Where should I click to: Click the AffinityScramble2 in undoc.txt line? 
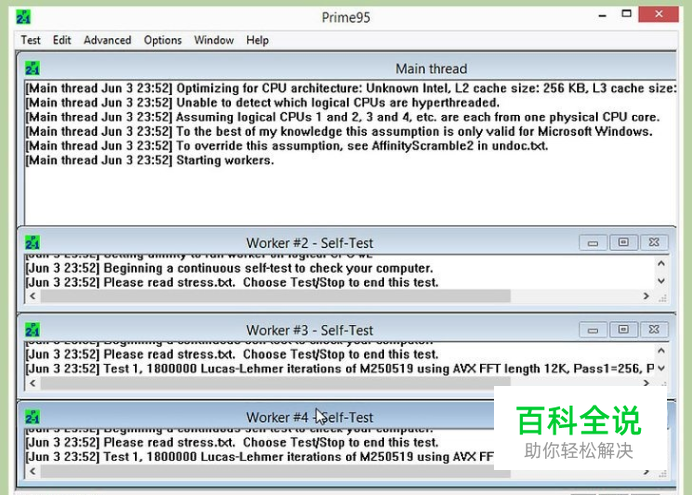(x=287, y=146)
